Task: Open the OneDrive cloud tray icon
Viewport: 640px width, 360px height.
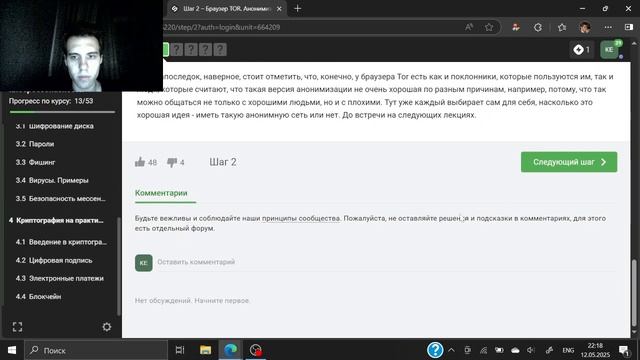Action: [515, 350]
